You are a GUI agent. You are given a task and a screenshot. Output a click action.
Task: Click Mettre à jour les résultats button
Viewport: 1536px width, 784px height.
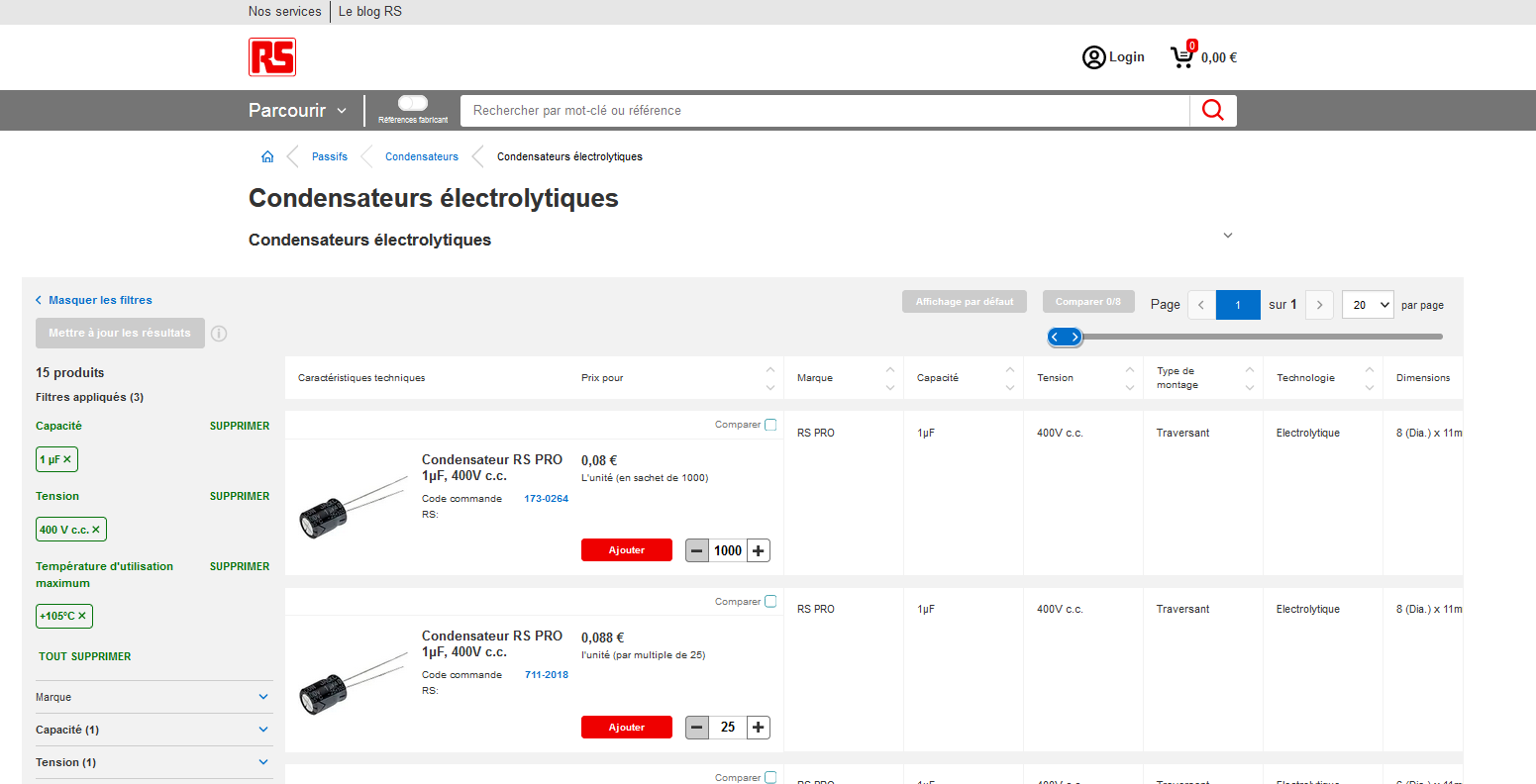[120, 333]
